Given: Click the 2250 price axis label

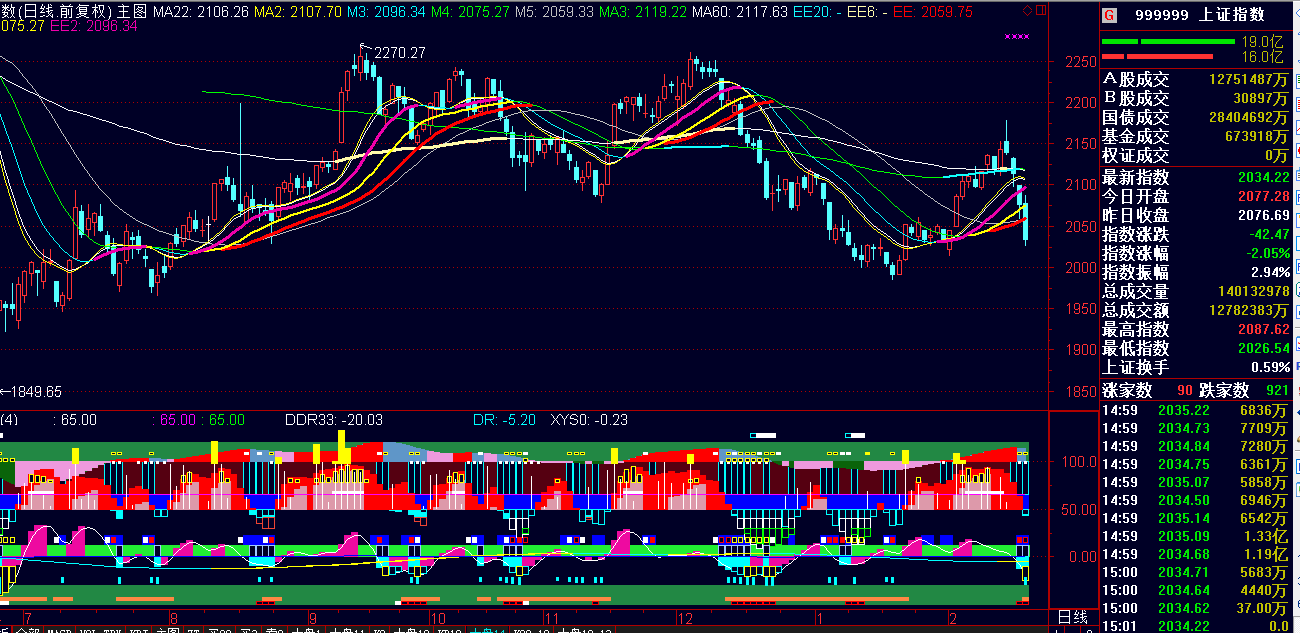Looking at the screenshot, I should point(1080,62).
